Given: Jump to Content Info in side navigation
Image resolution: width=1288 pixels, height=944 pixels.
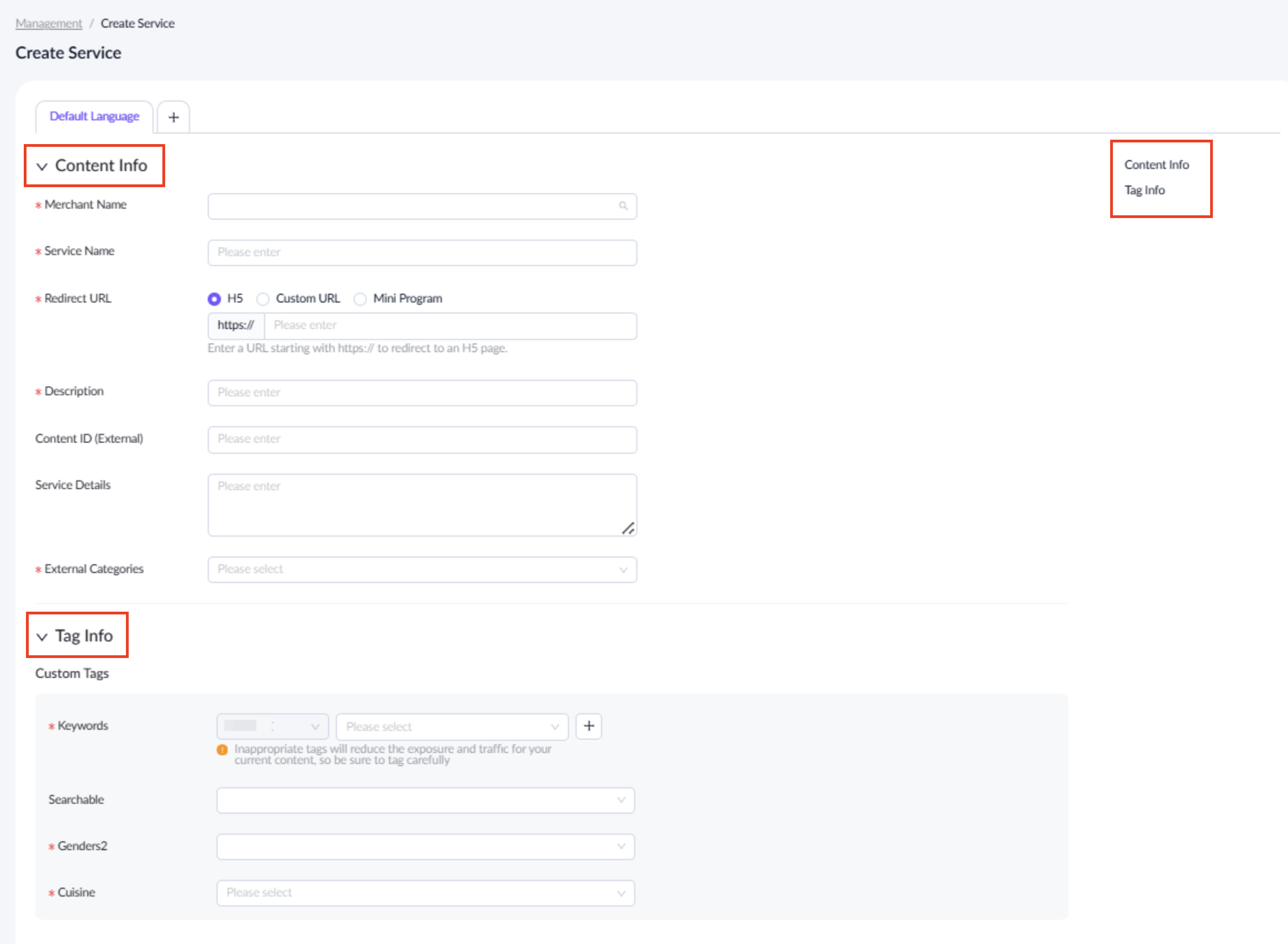Looking at the screenshot, I should click(x=1156, y=165).
